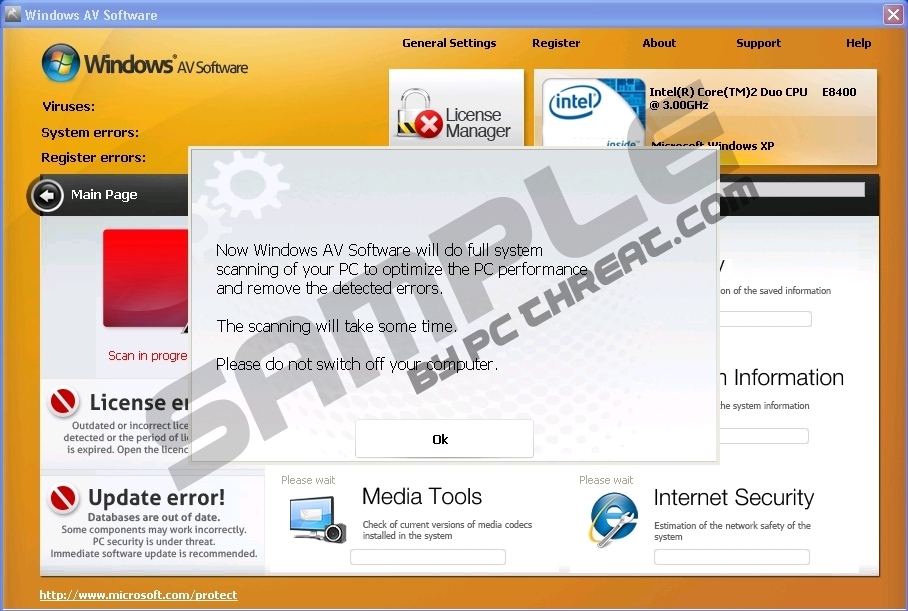908x611 pixels.
Task: Click the title bar application icon
Action: (x=13, y=14)
